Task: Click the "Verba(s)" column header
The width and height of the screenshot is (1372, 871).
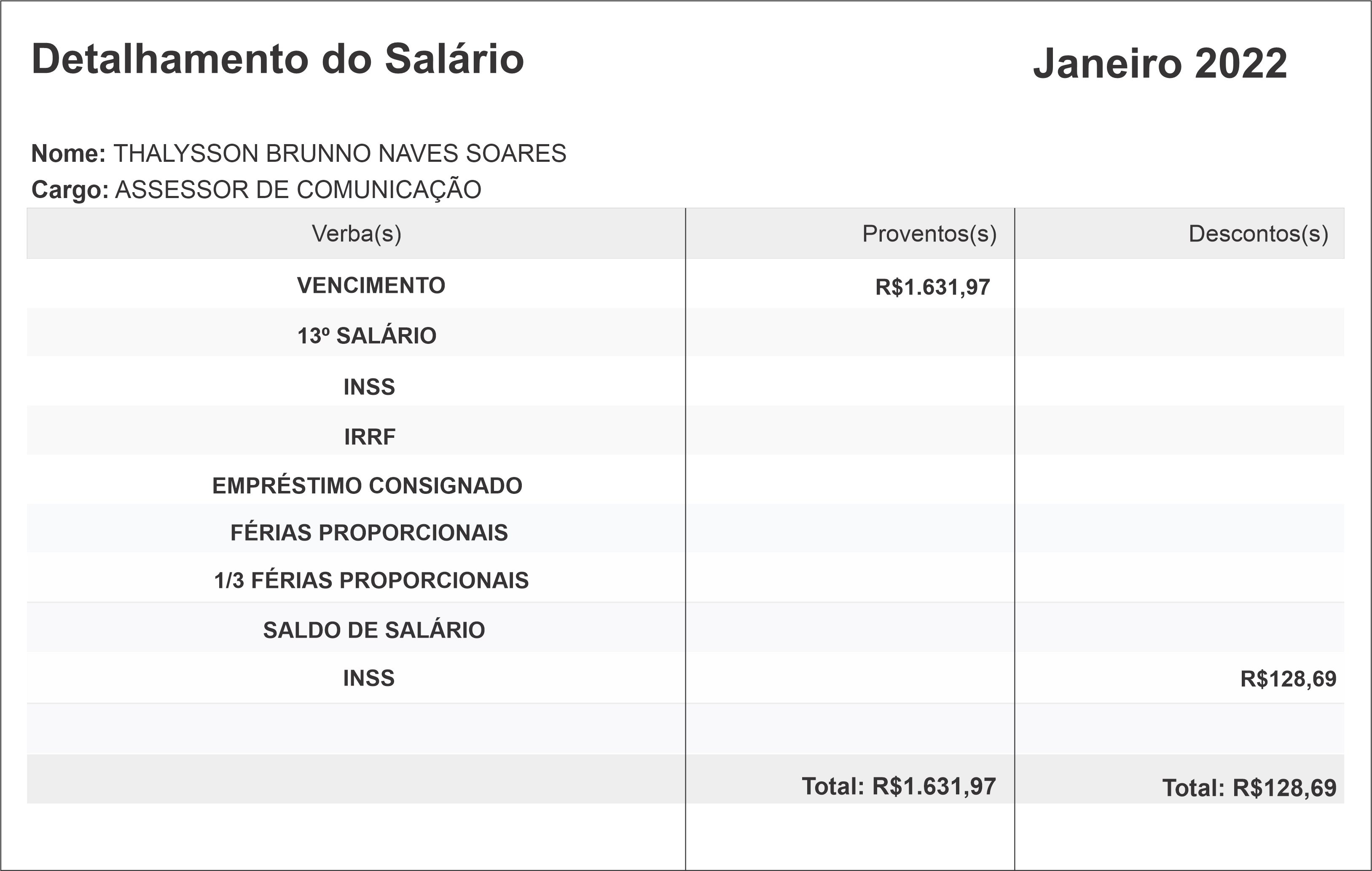Action: pyautogui.click(x=356, y=234)
